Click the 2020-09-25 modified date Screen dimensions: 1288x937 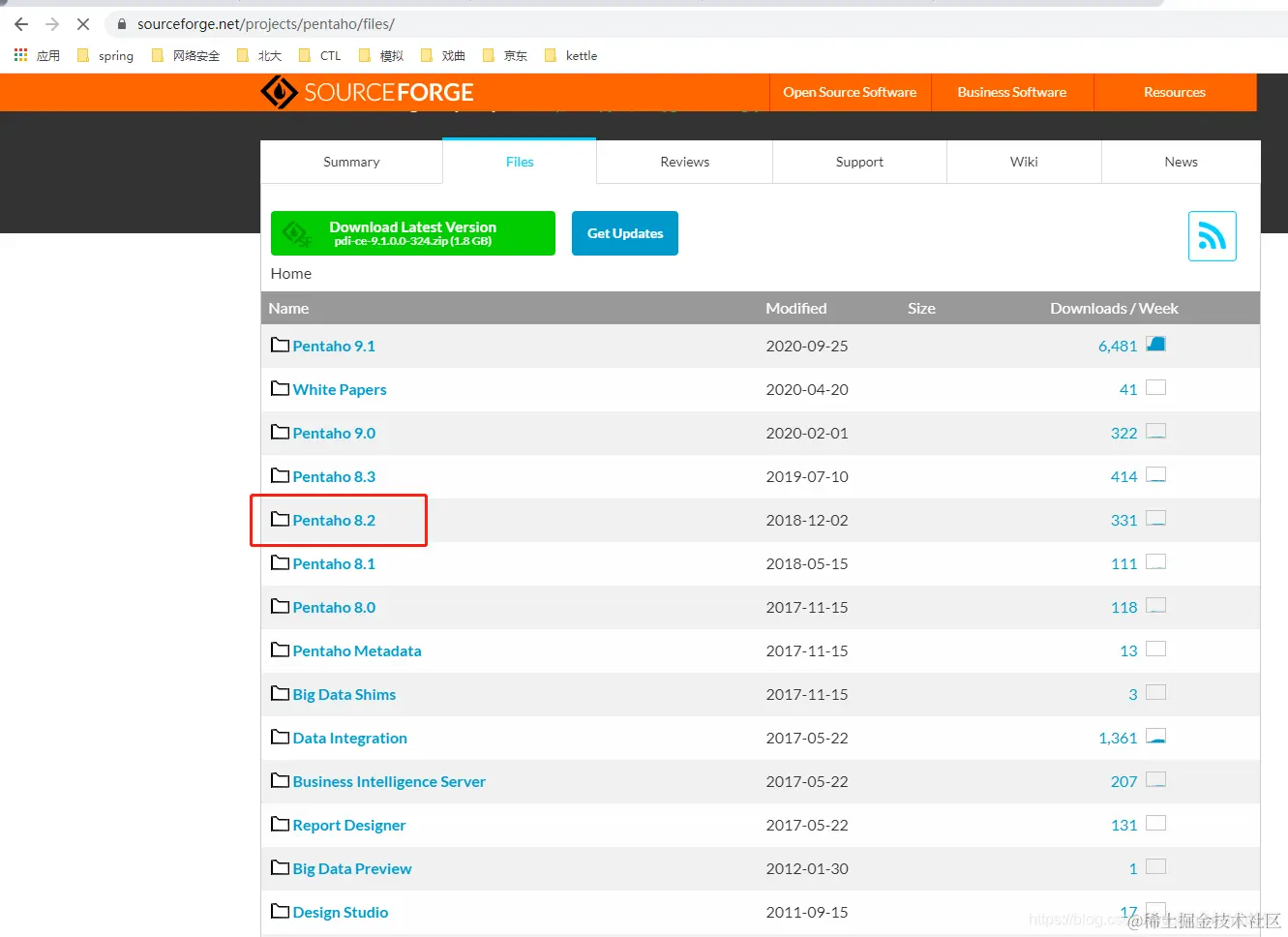point(807,346)
